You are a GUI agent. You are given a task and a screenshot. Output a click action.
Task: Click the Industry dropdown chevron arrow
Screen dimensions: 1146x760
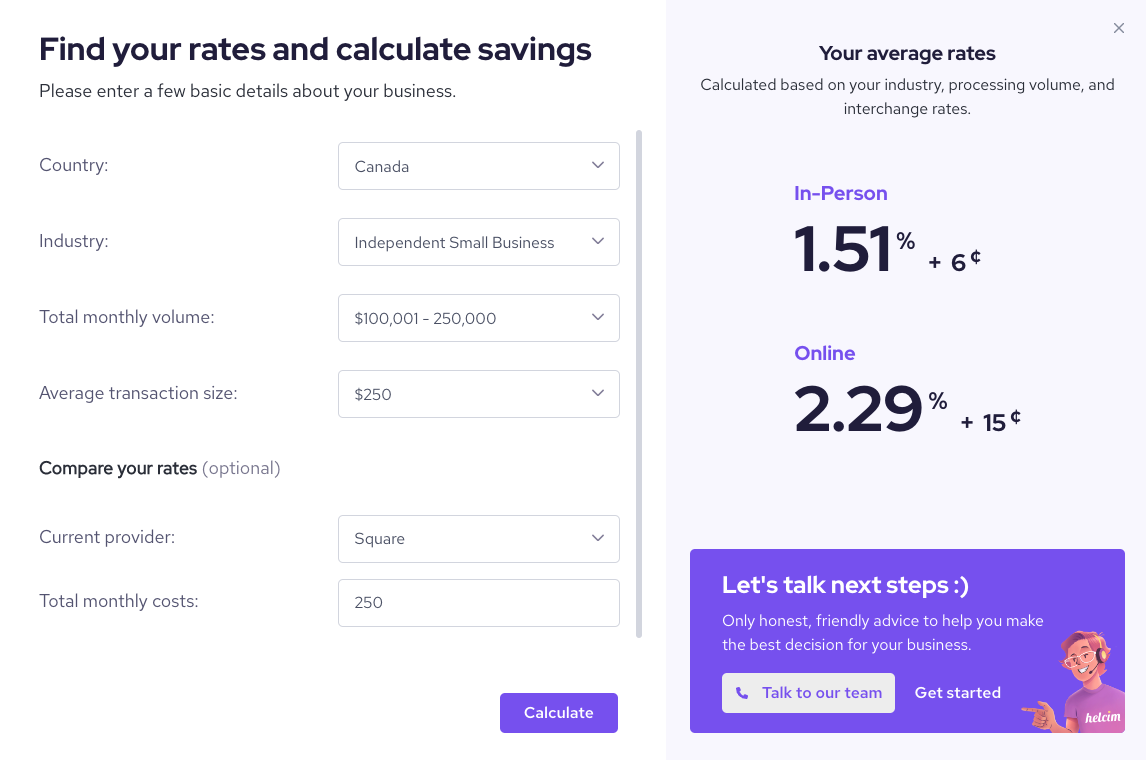[598, 242]
